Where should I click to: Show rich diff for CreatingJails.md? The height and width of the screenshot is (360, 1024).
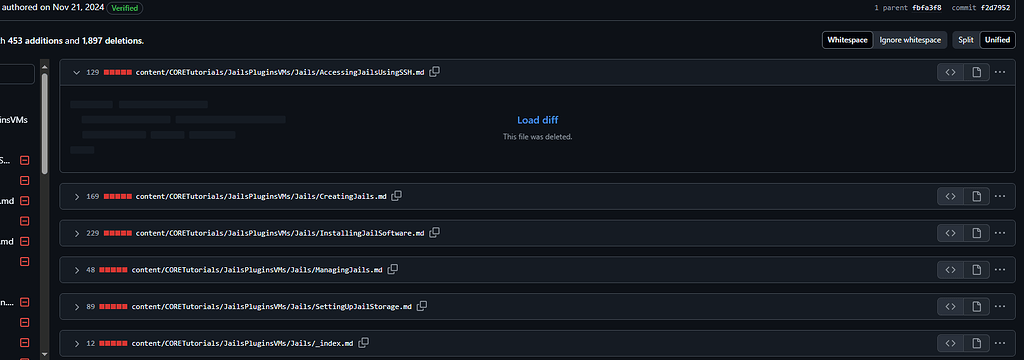pos(976,196)
